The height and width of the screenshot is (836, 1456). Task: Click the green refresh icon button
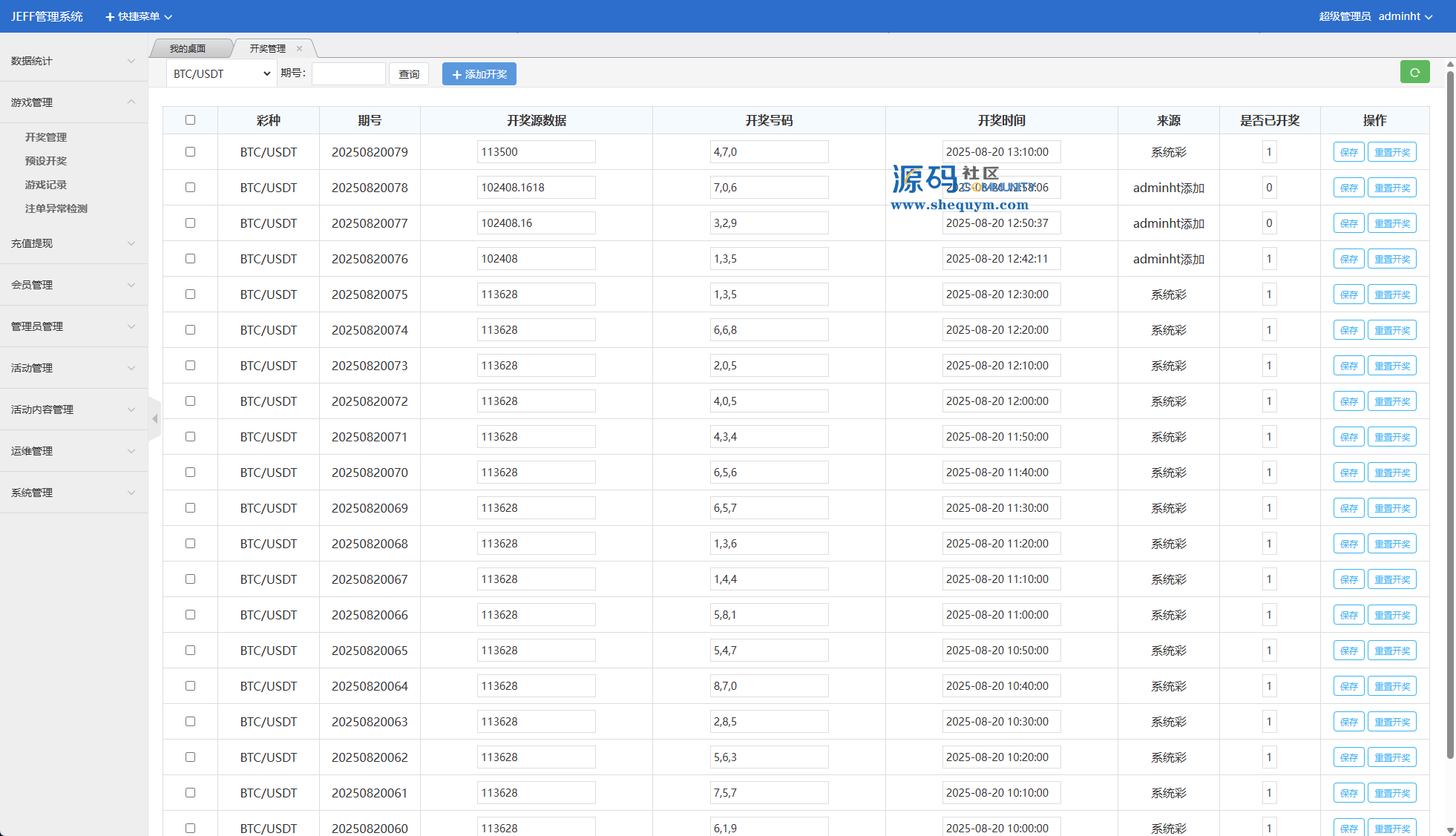[x=1414, y=73]
